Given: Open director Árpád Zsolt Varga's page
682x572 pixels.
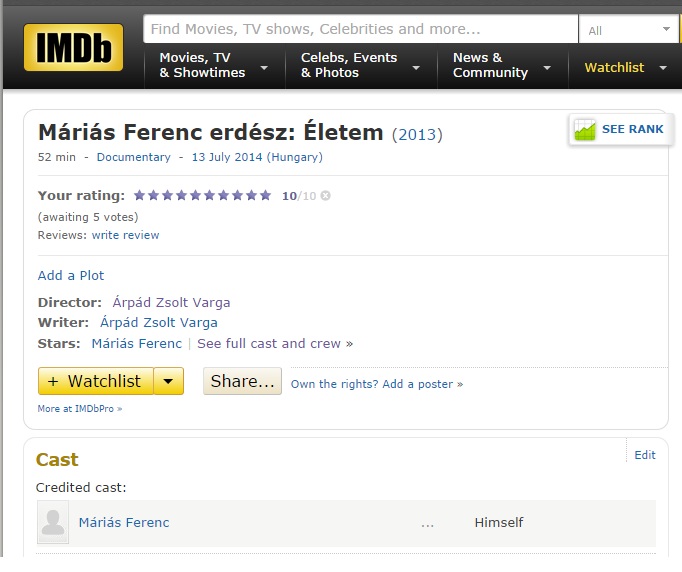Looking at the screenshot, I should tap(171, 302).
